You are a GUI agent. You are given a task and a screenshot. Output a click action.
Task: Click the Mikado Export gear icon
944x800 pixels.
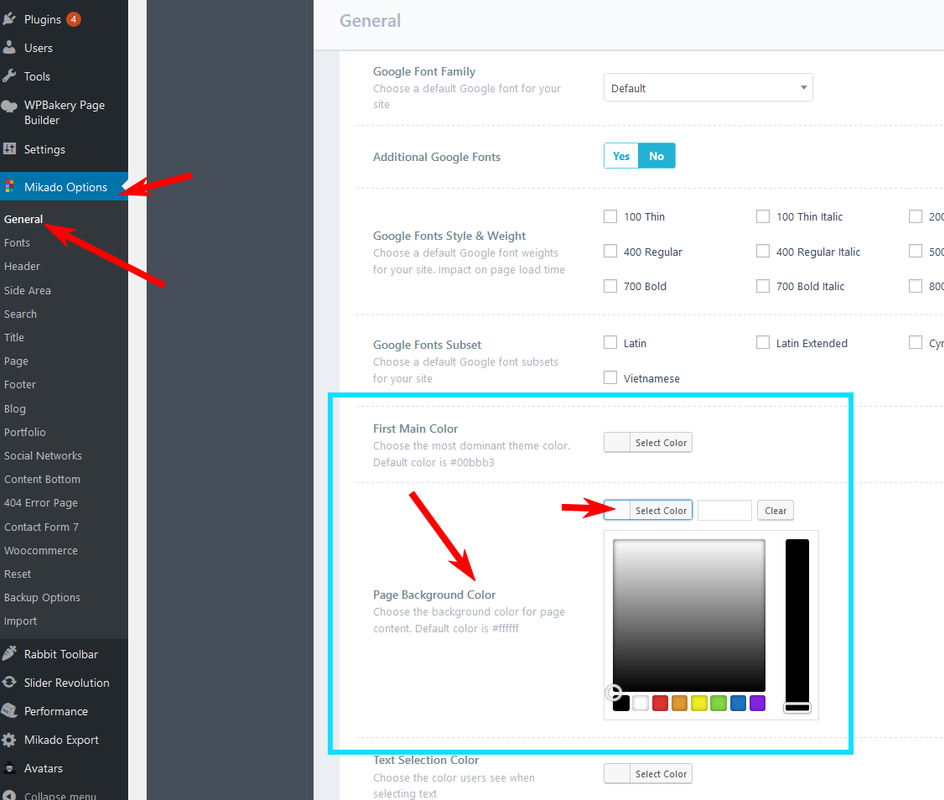coord(9,740)
